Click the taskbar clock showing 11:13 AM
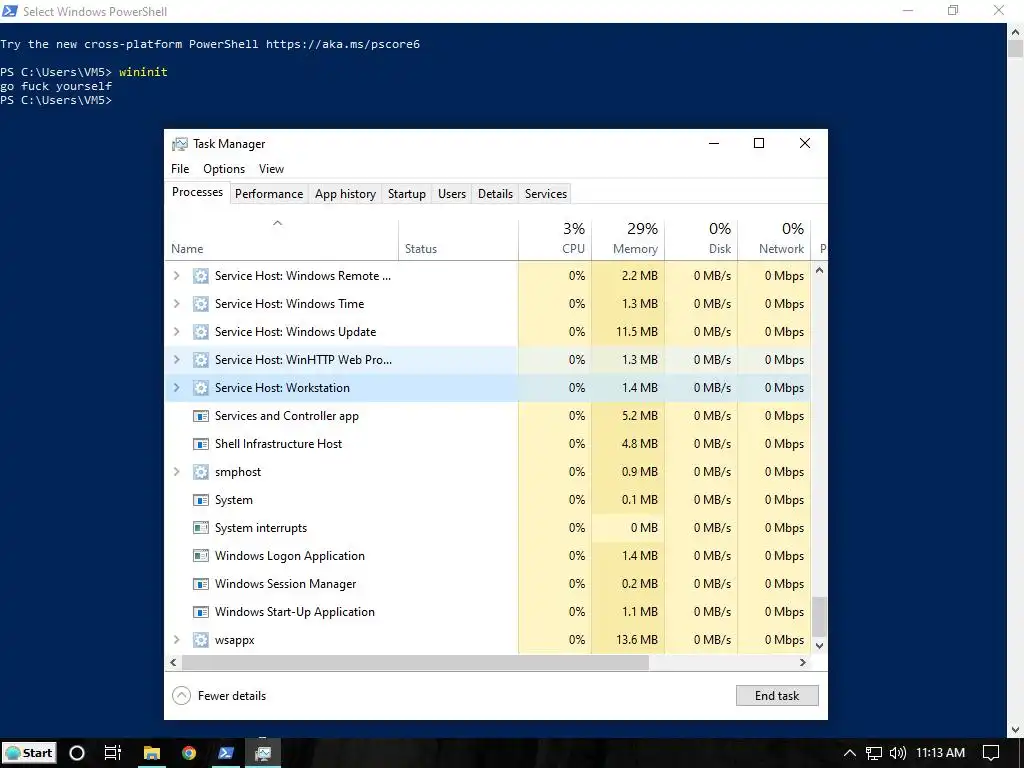This screenshot has width=1024, height=768. 940,753
